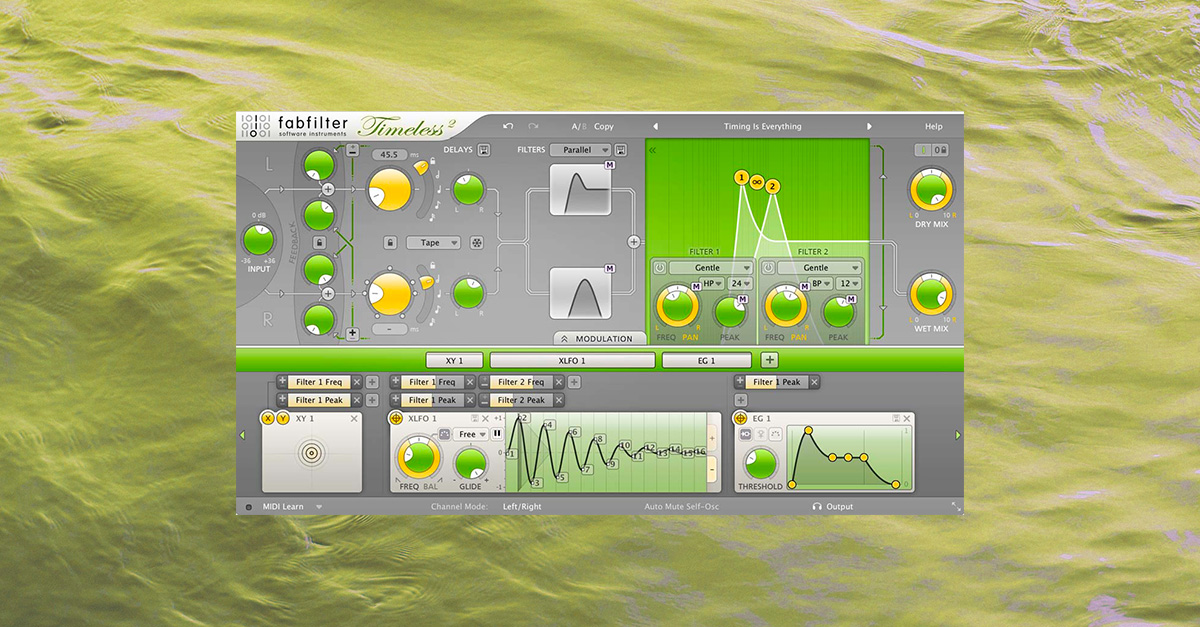
Task: Click the WET MIX knob
Action: click(931, 294)
